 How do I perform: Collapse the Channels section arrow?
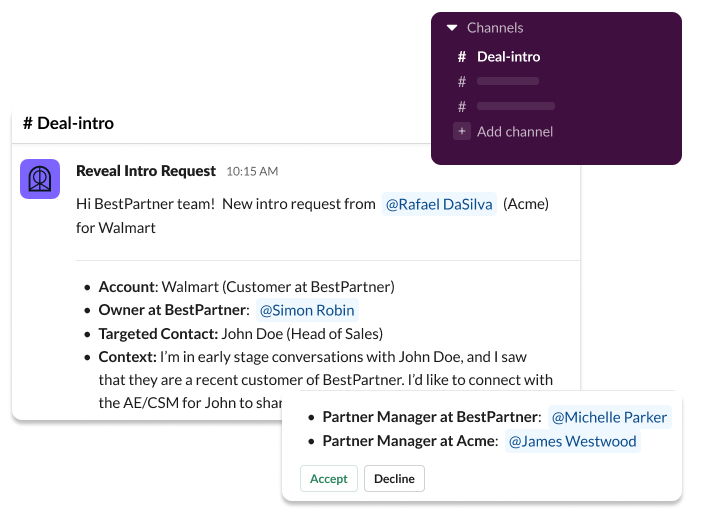click(452, 28)
